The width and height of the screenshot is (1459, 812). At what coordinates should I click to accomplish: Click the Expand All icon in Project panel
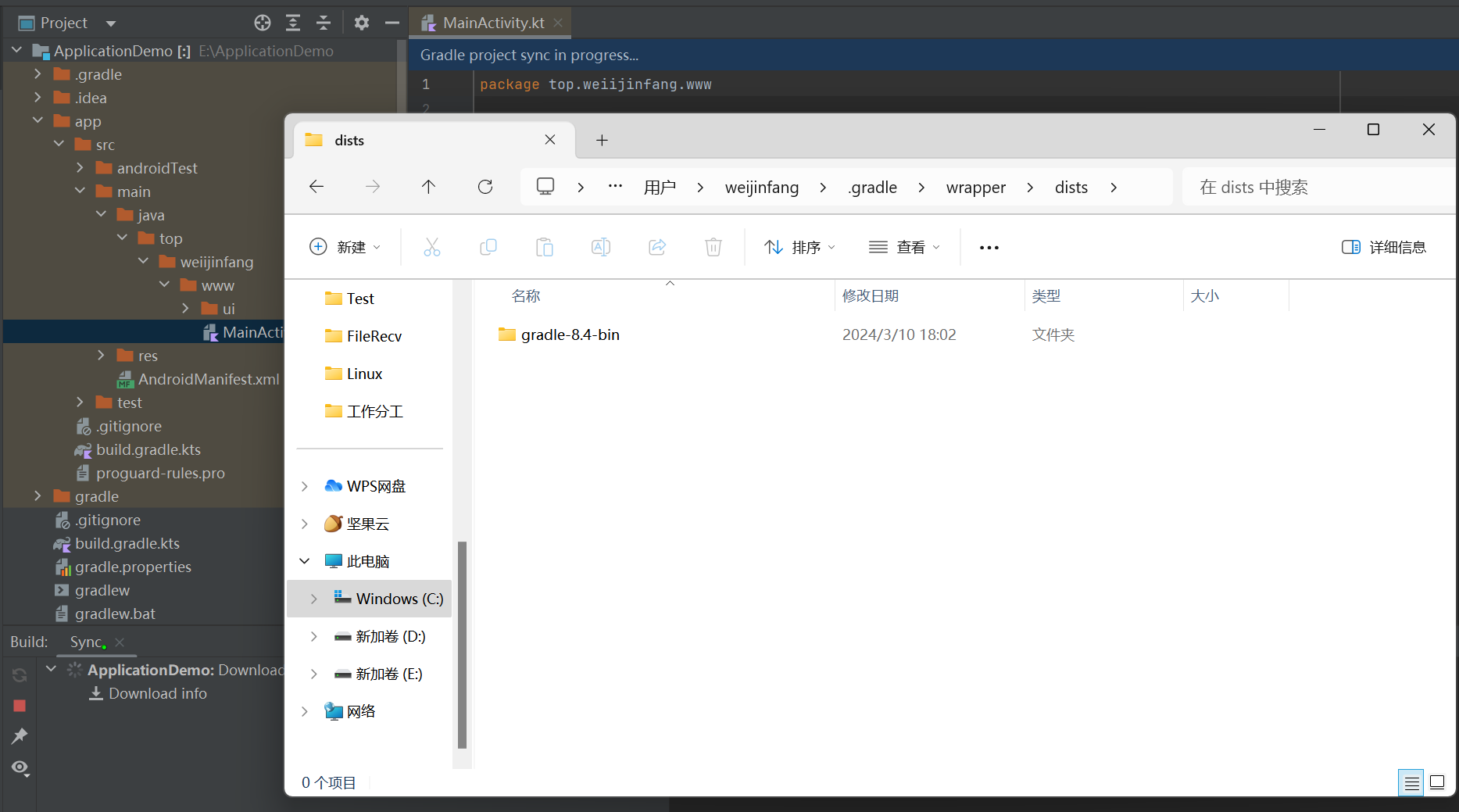coord(293,23)
